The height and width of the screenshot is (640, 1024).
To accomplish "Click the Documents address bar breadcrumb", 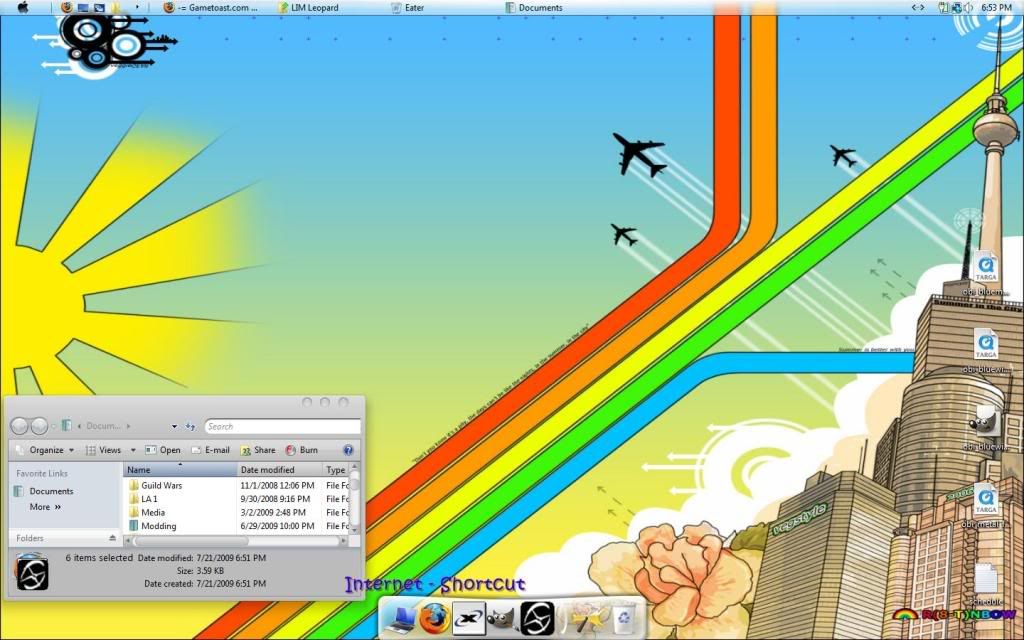I will point(103,426).
